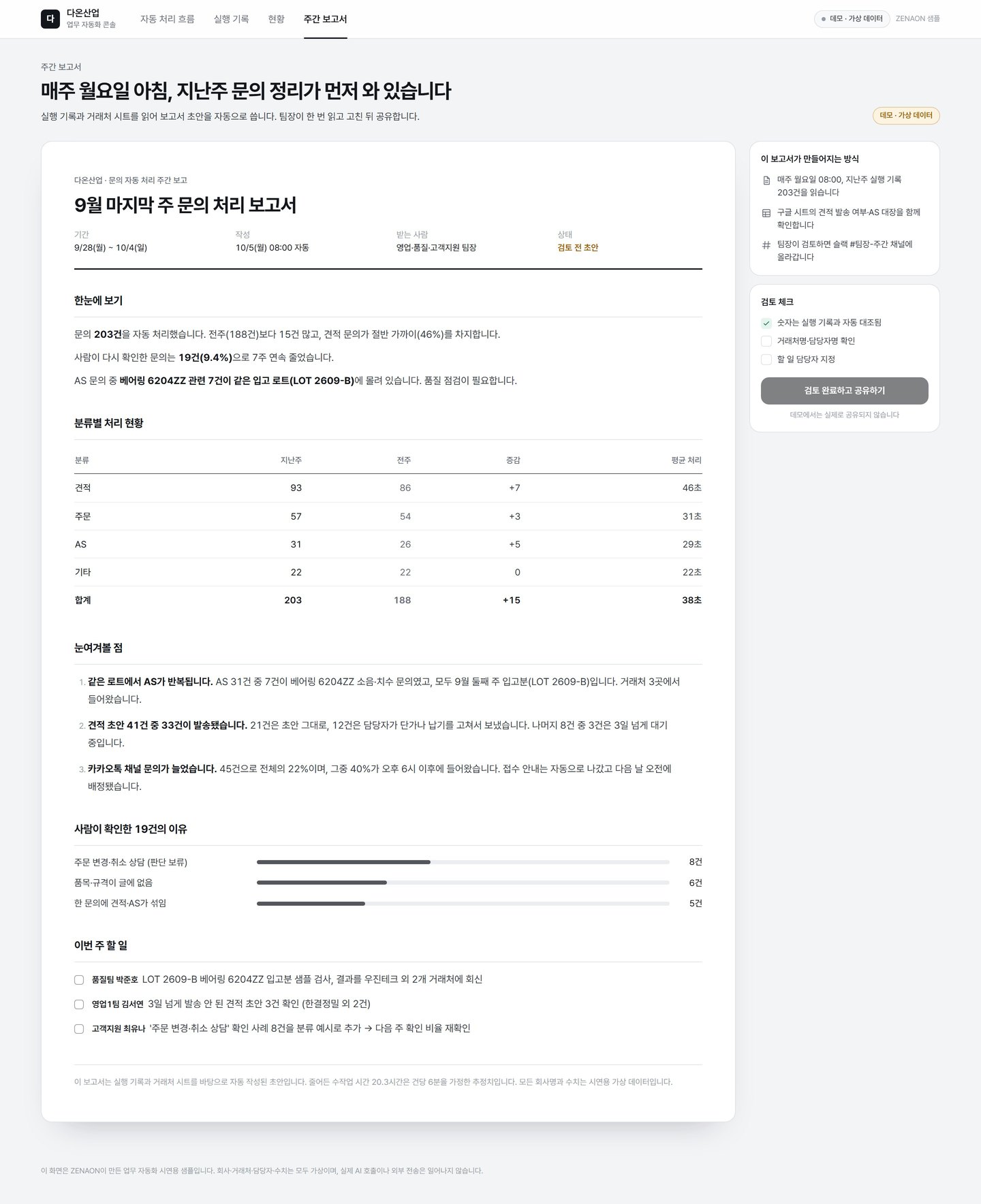Click the 한 문의에 견적·AS가 섞임 progress bar
The width and height of the screenshot is (981, 1204).
(x=463, y=904)
